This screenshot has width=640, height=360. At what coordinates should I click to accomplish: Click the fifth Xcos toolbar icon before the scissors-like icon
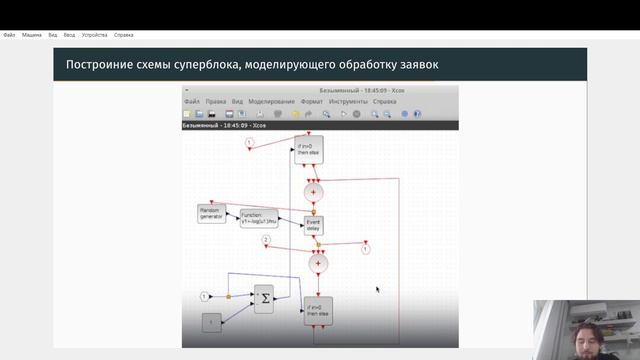tap(242, 114)
